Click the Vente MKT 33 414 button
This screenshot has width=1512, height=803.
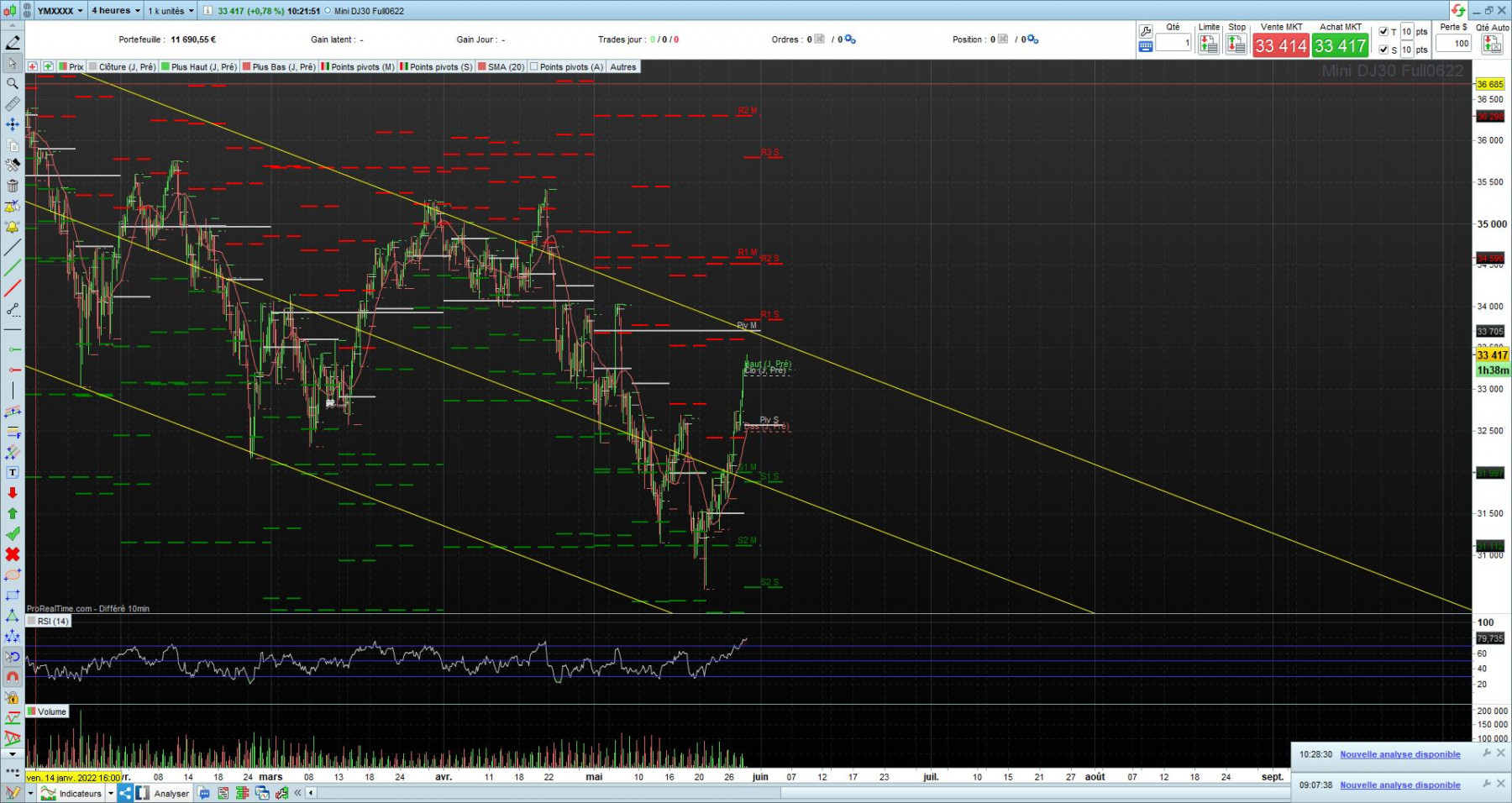click(x=1281, y=45)
